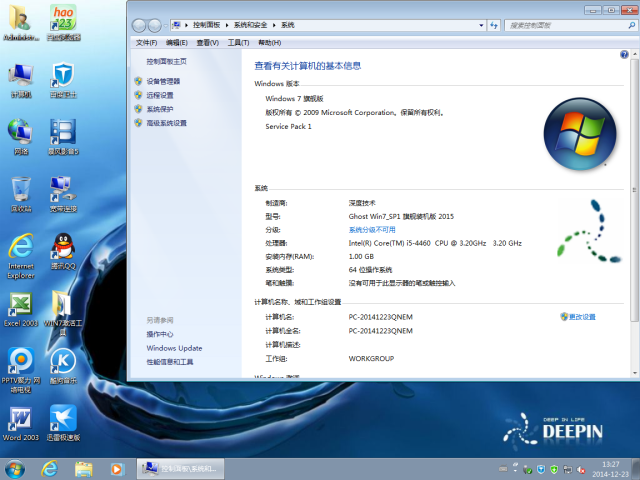Image resolution: width=640 pixels, height=480 pixels.
Task: Click the green shield tray icon
Action: pyautogui.click(x=554, y=469)
